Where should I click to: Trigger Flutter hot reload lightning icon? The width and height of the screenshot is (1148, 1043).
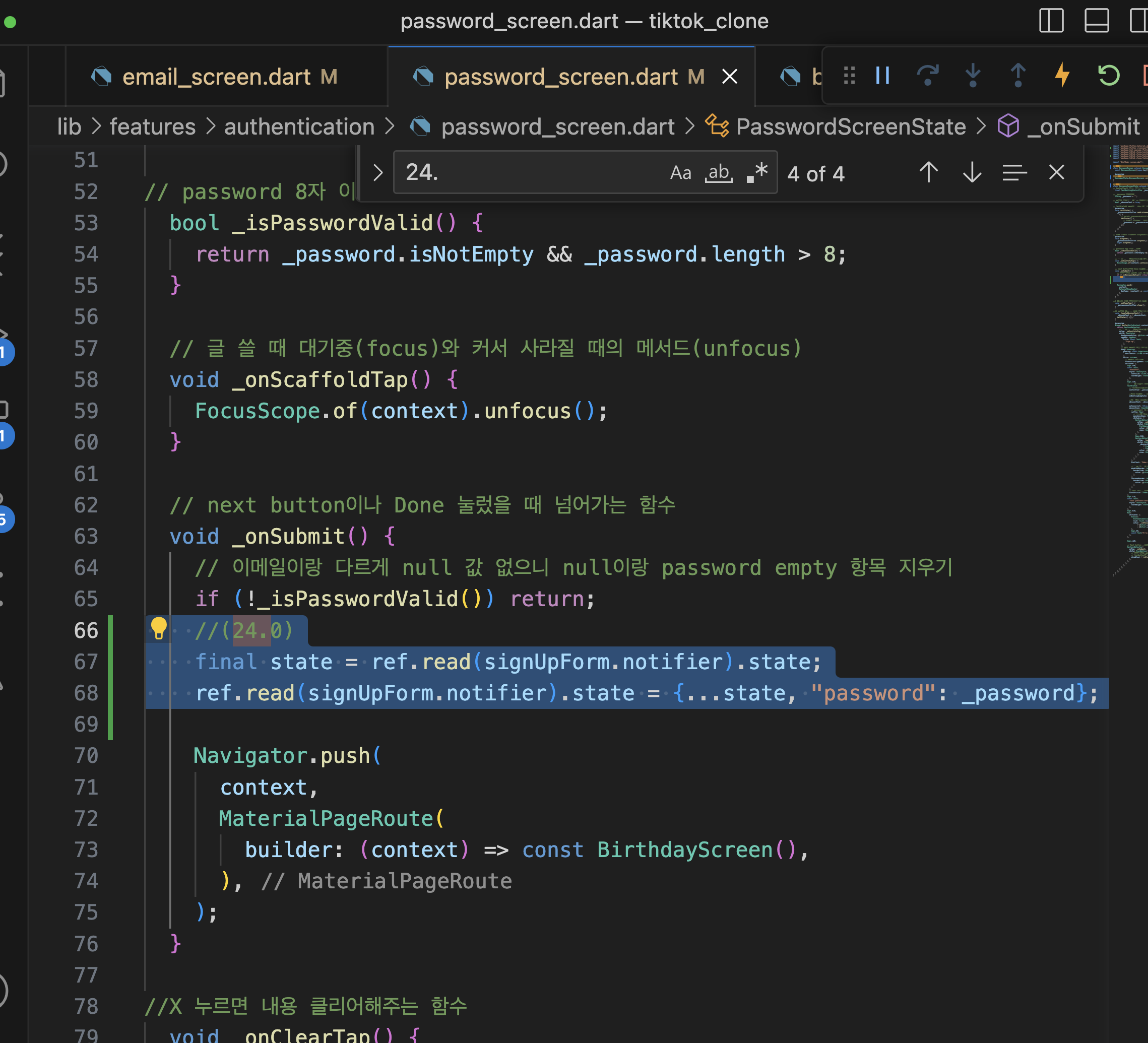pyautogui.click(x=1062, y=76)
